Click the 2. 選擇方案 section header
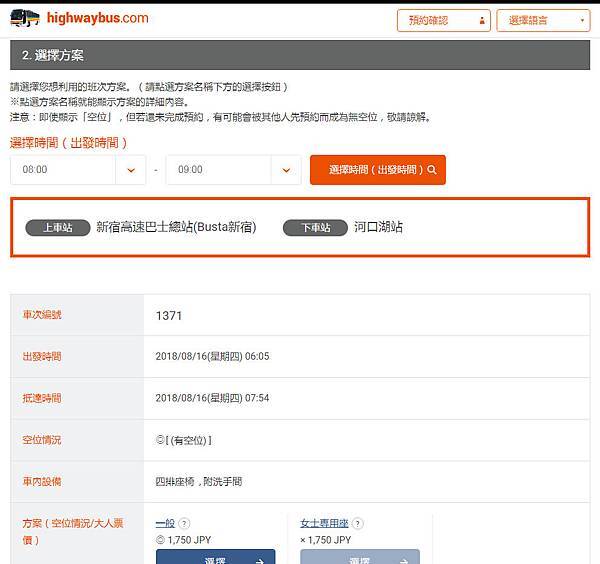 click(x=300, y=55)
